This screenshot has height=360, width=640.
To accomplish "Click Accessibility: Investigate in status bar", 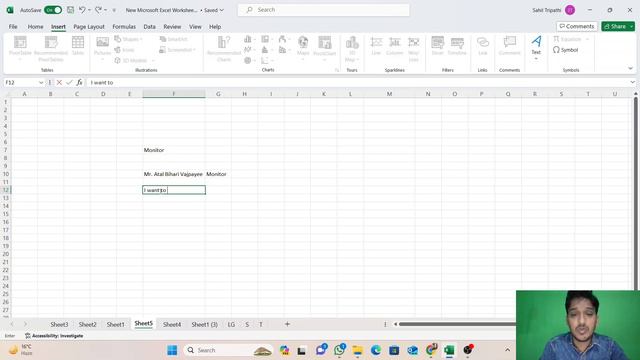I will point(54,336).
